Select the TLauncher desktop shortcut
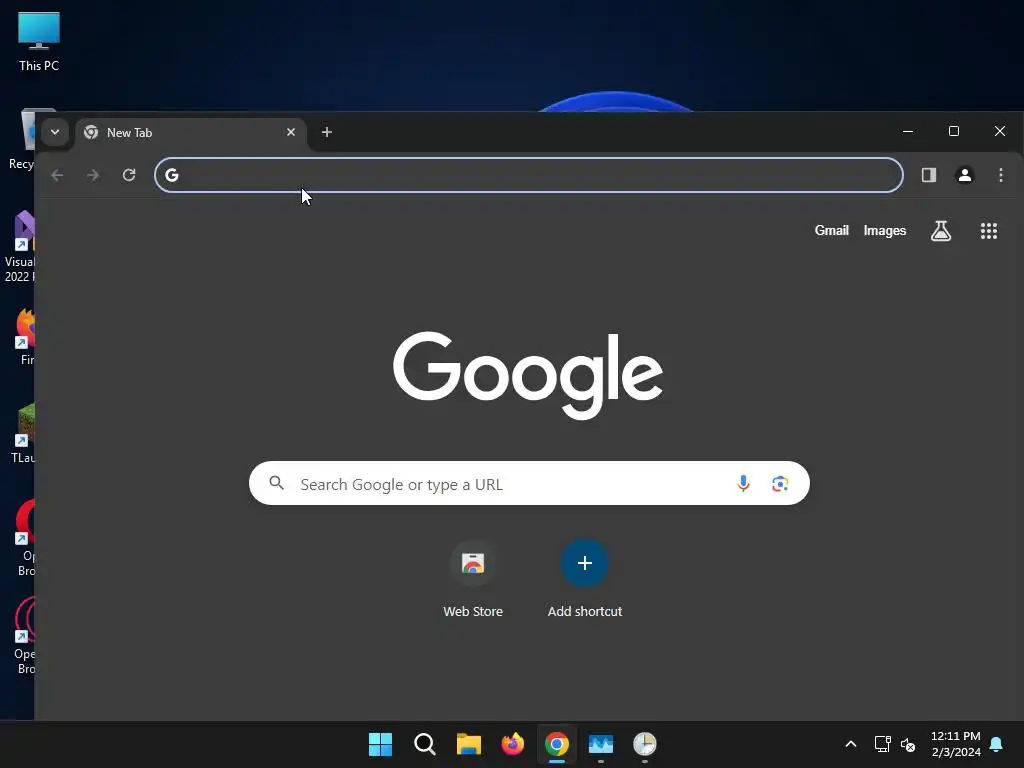Viewport: 1024px width, 768px height. coord(24,434)
